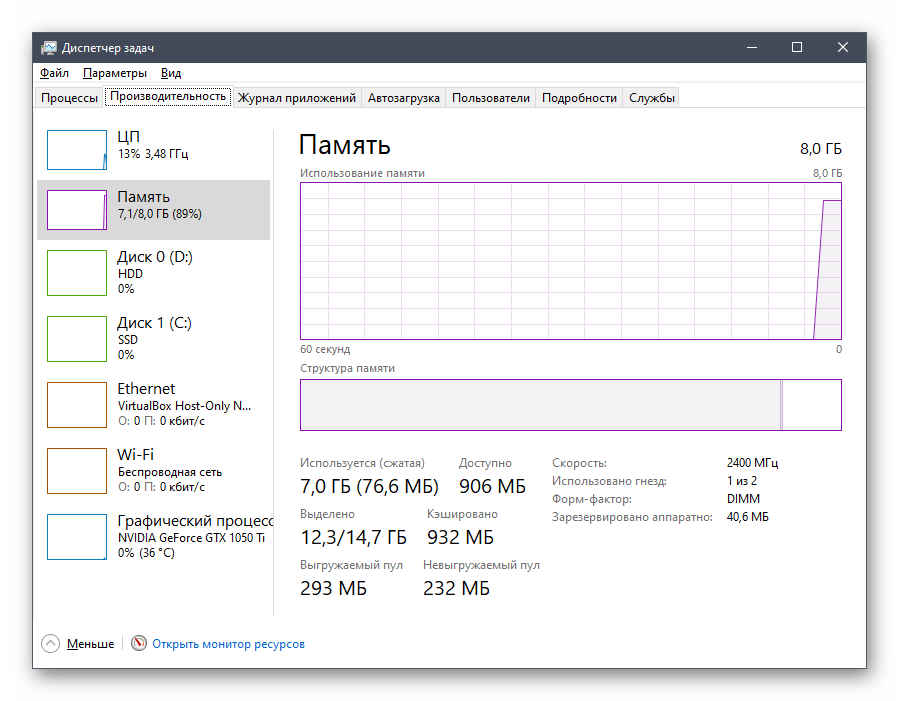The width and height of the screenshot is (899, 701).
Task: Go to the Автозагрузка tab
Action: [x=403, y=98]
